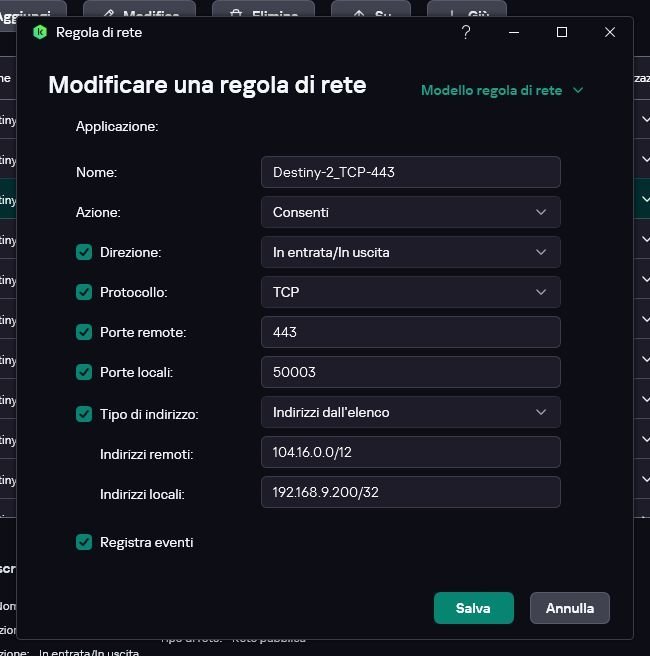Toggle the Direzione checkbox
This screenshot has width=650, height=656.
[x=84, y=252]
